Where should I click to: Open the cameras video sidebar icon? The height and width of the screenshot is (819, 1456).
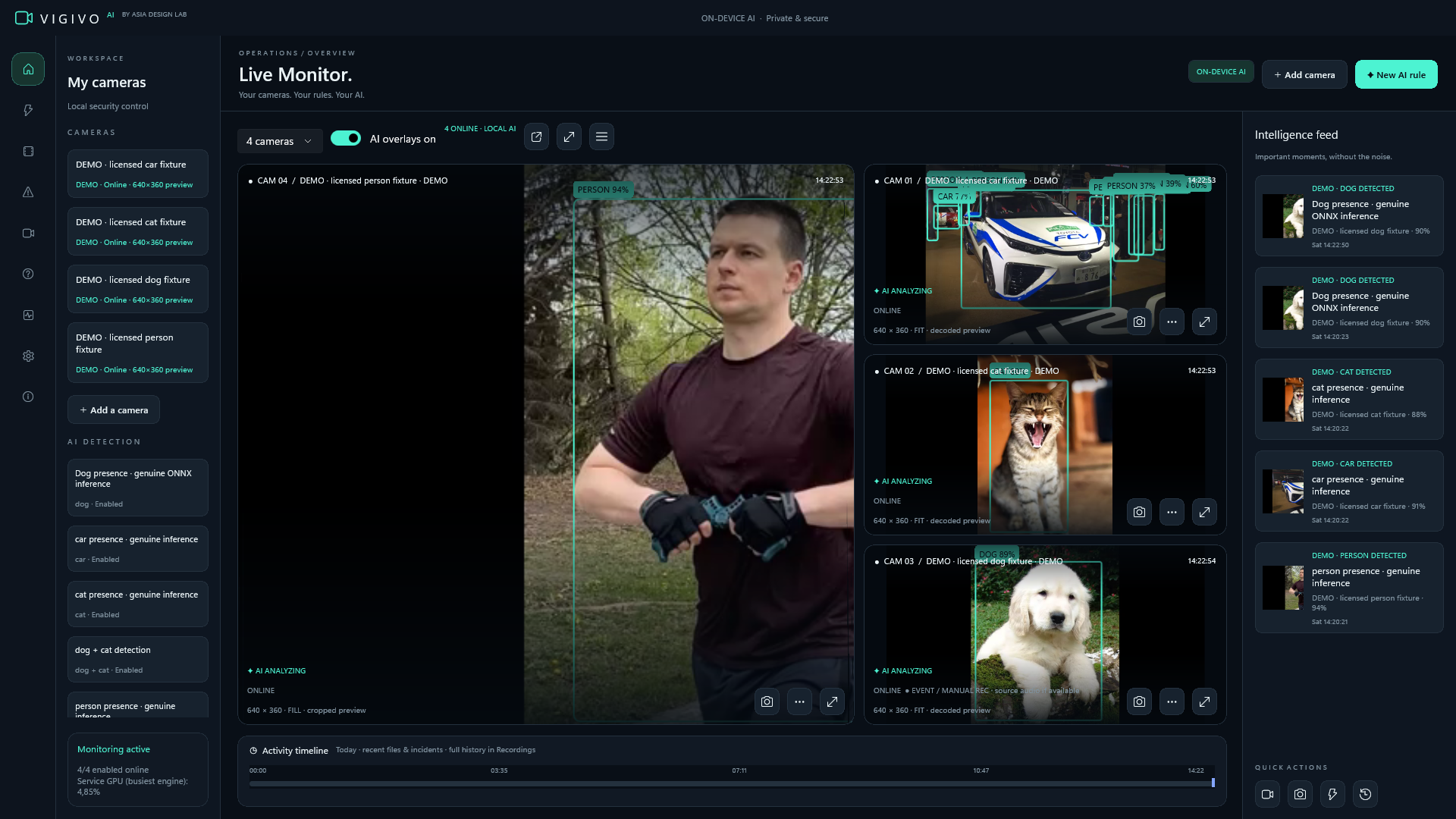pos(28,234)
